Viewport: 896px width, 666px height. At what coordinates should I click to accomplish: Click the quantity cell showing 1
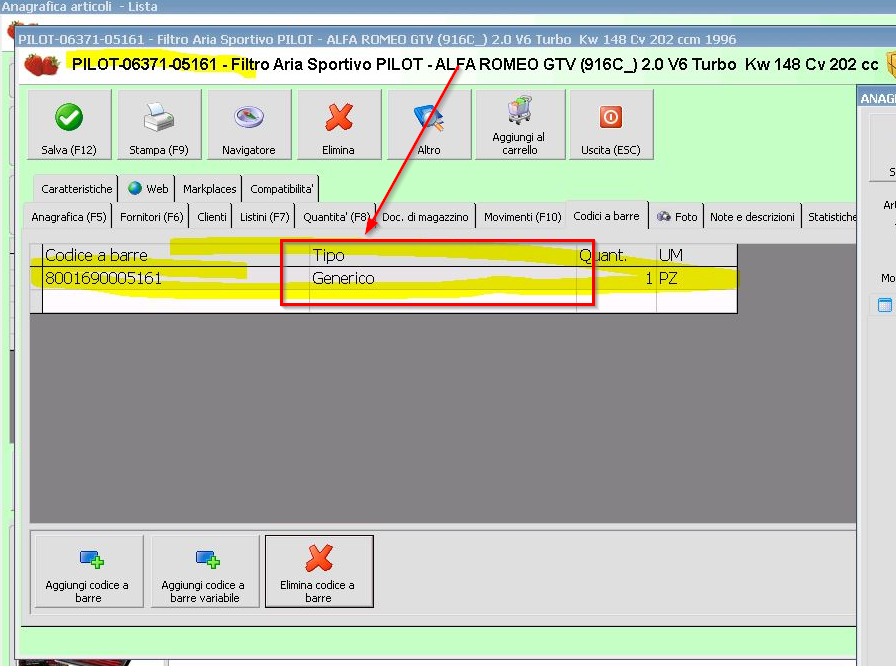[x=617, y=278]
